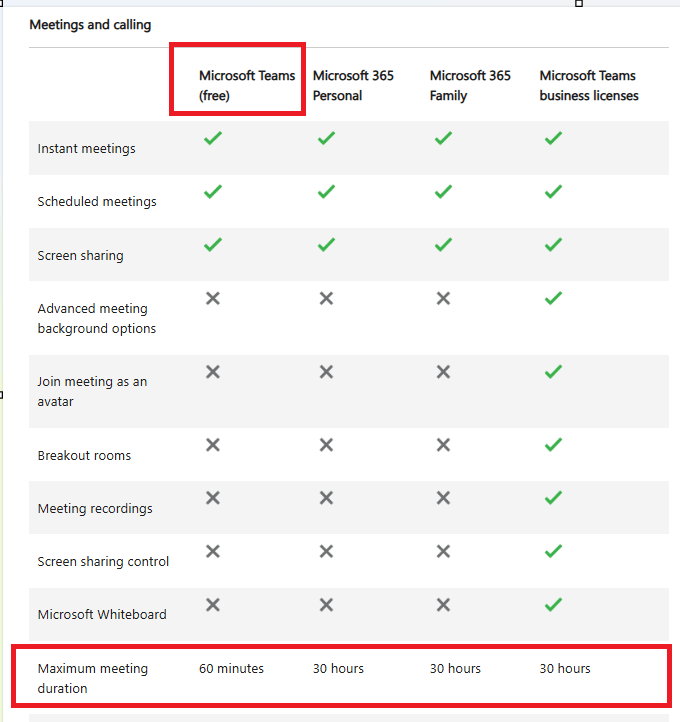Click the Breakout rooms row label
Image resolution: width=680 pixels, height=722 pixels.
pos(84,455)
